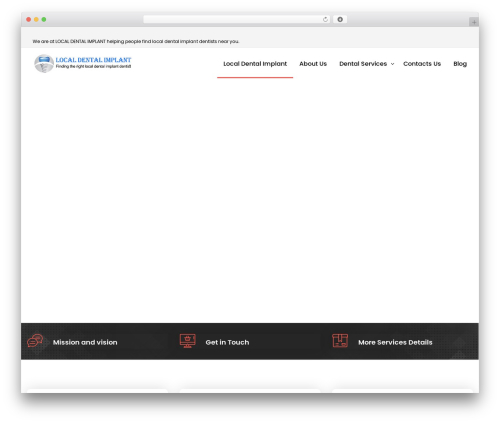Viewport: 500px width, 423px height.
Task: Minimize the window with the yellow button
Action: click(x=36, y=20)
